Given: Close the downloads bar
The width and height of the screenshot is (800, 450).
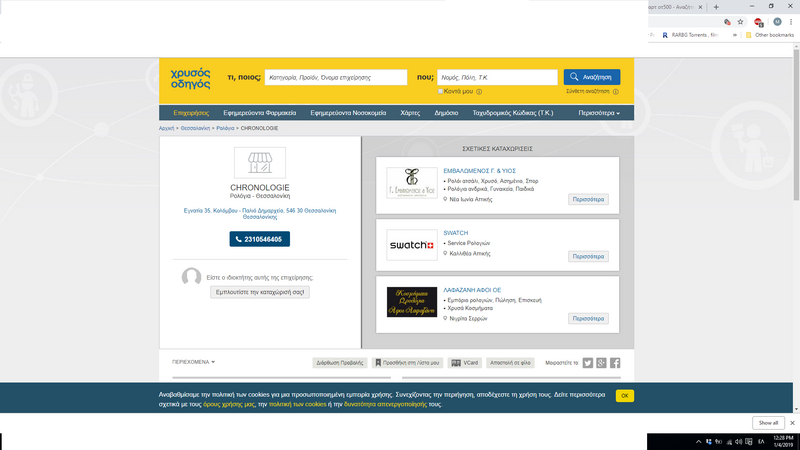Looking at the screenshot, I should pyautogui.click(x=792, y=423).
